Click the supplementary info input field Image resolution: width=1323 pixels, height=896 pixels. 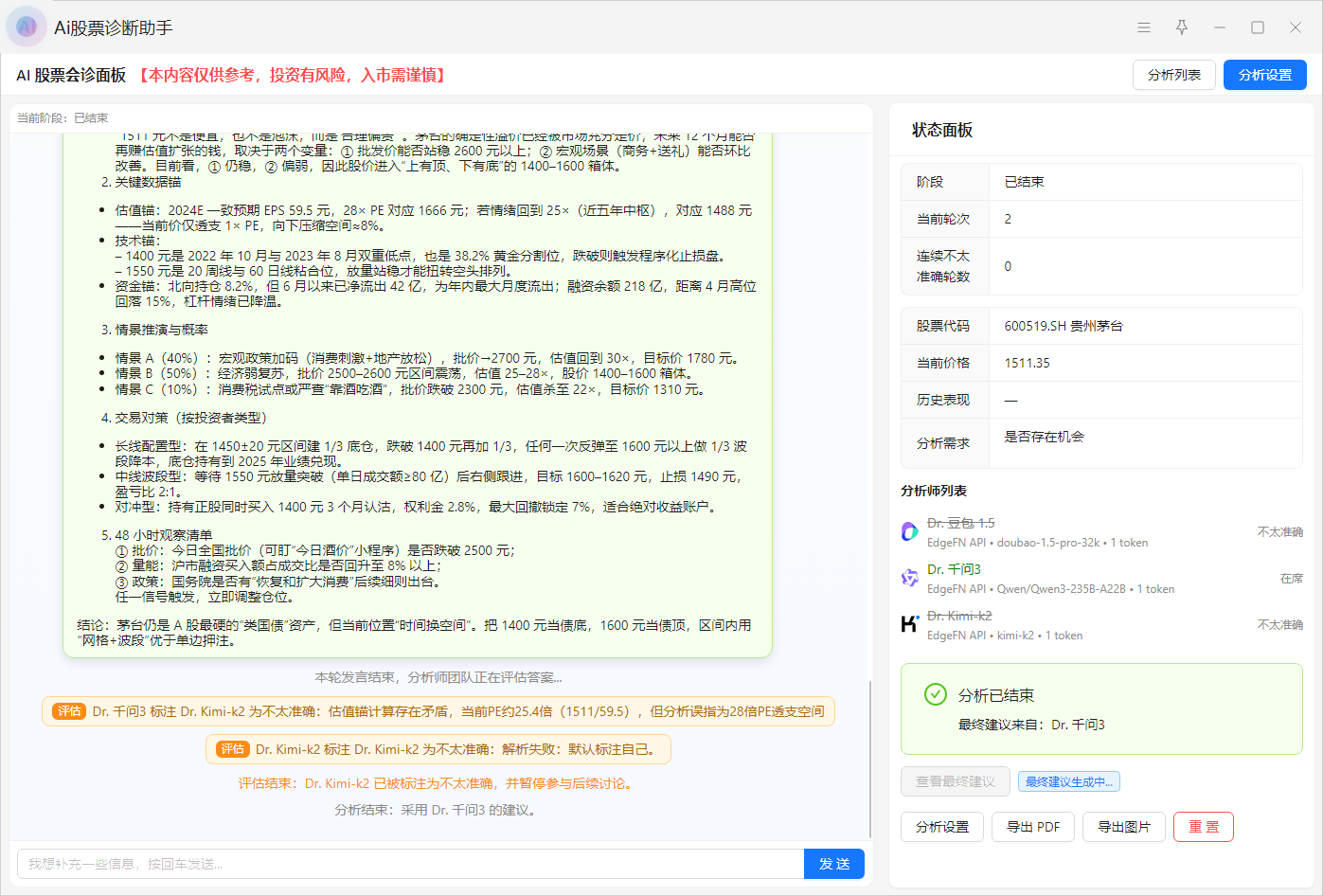[410, 864]
